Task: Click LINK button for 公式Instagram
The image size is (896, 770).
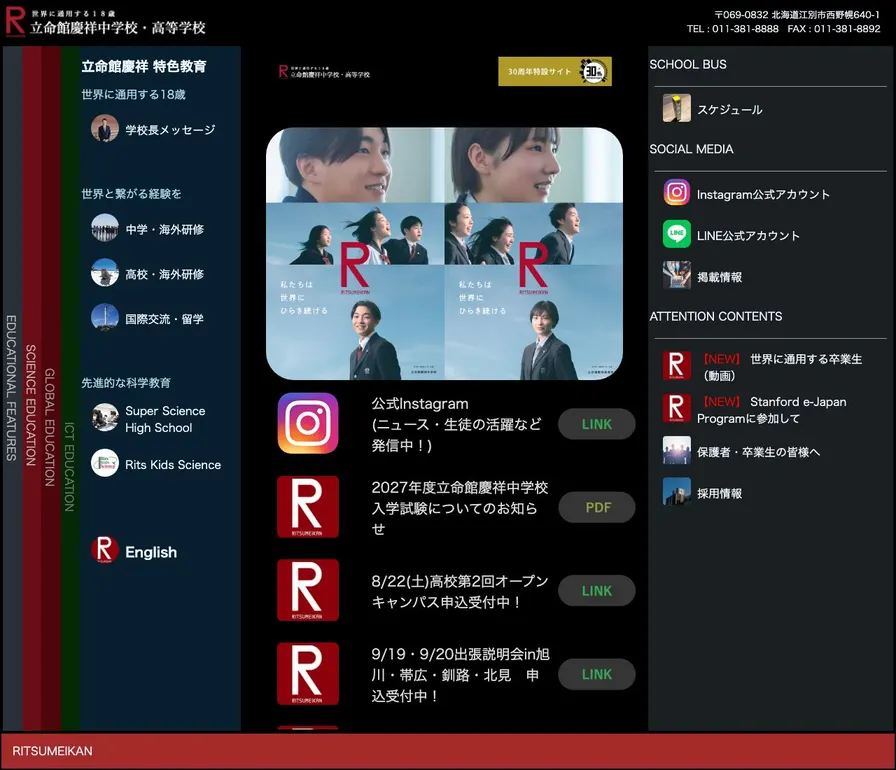Action: [x=597, y=424]
